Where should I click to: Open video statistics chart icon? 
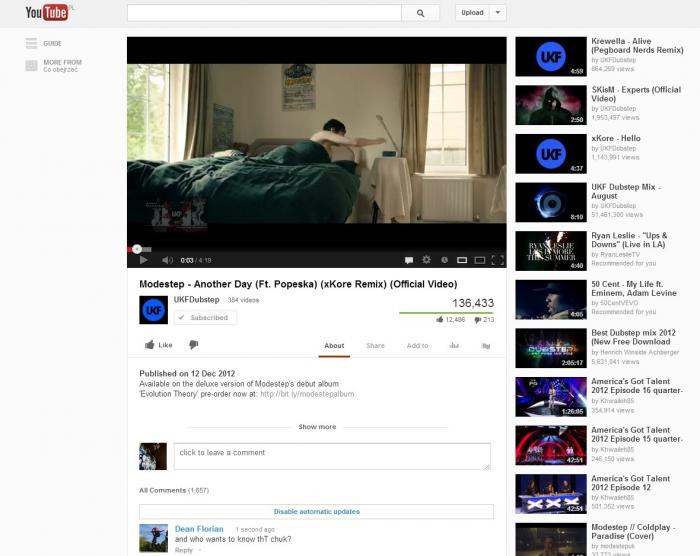pos(454,345)
